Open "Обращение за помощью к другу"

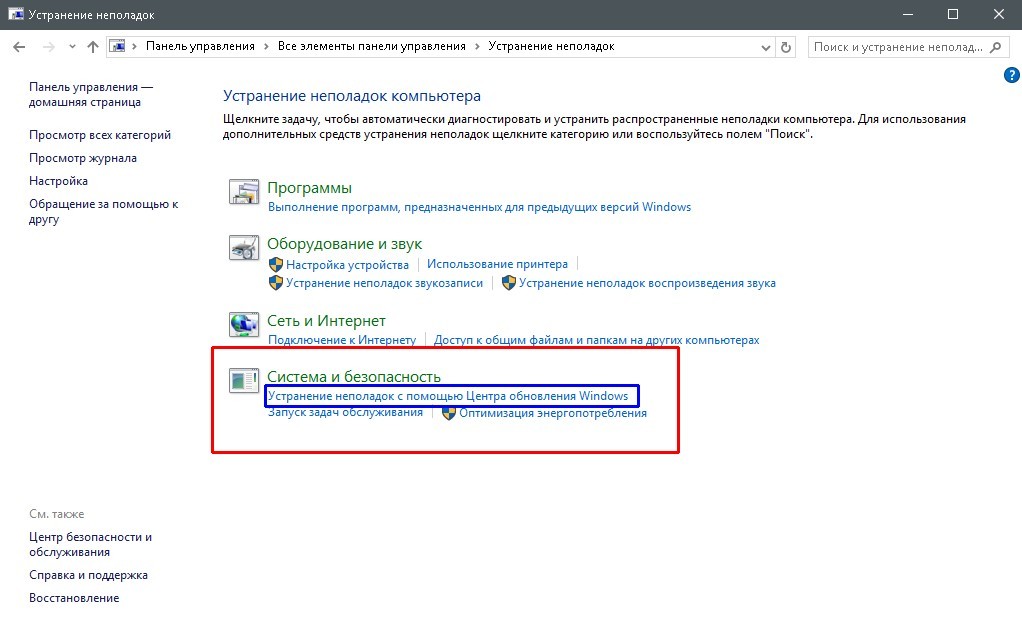(x=103, y=211)
